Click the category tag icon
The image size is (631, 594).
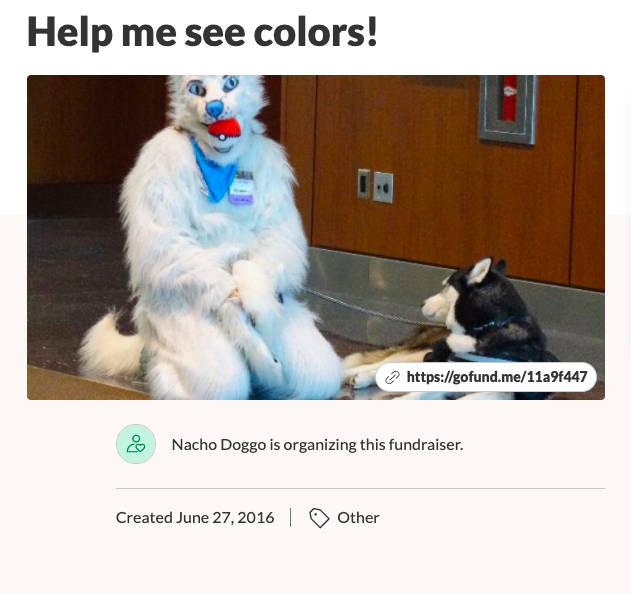click(319, 518)
